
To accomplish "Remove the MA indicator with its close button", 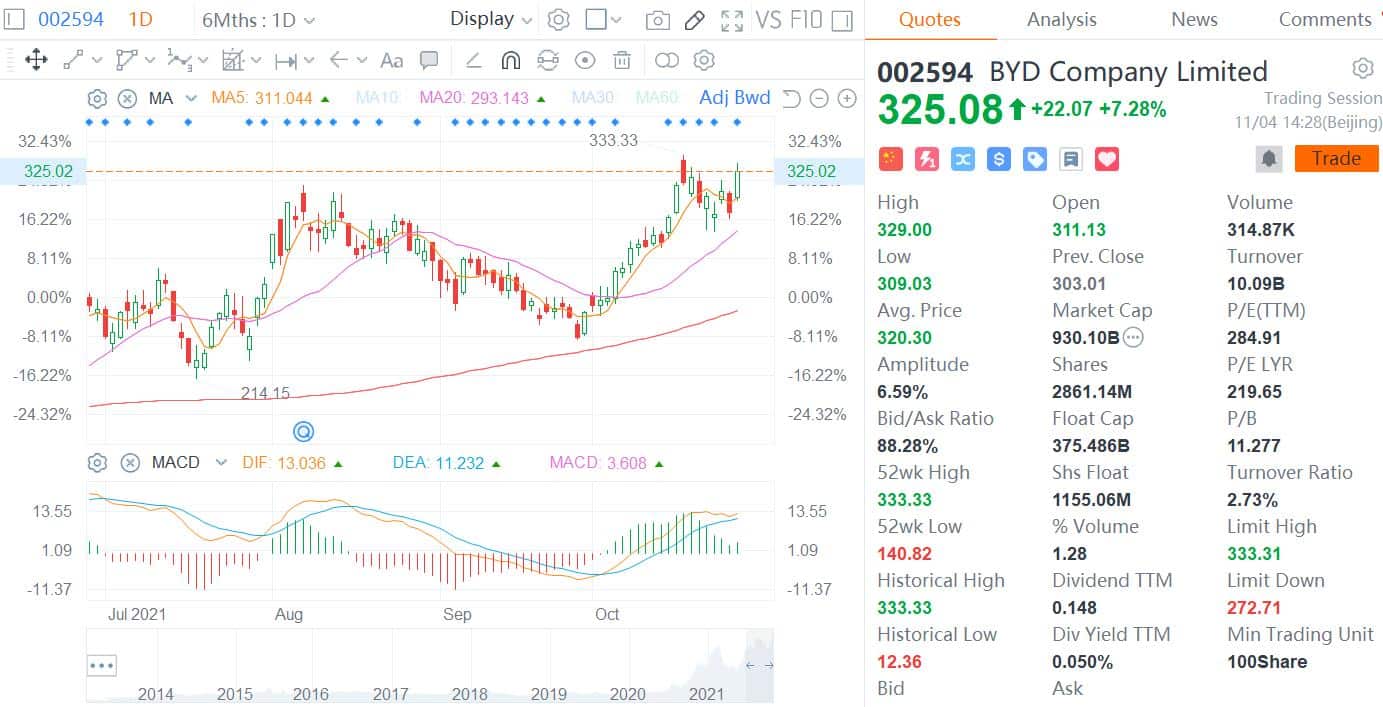I will [127, 97].
